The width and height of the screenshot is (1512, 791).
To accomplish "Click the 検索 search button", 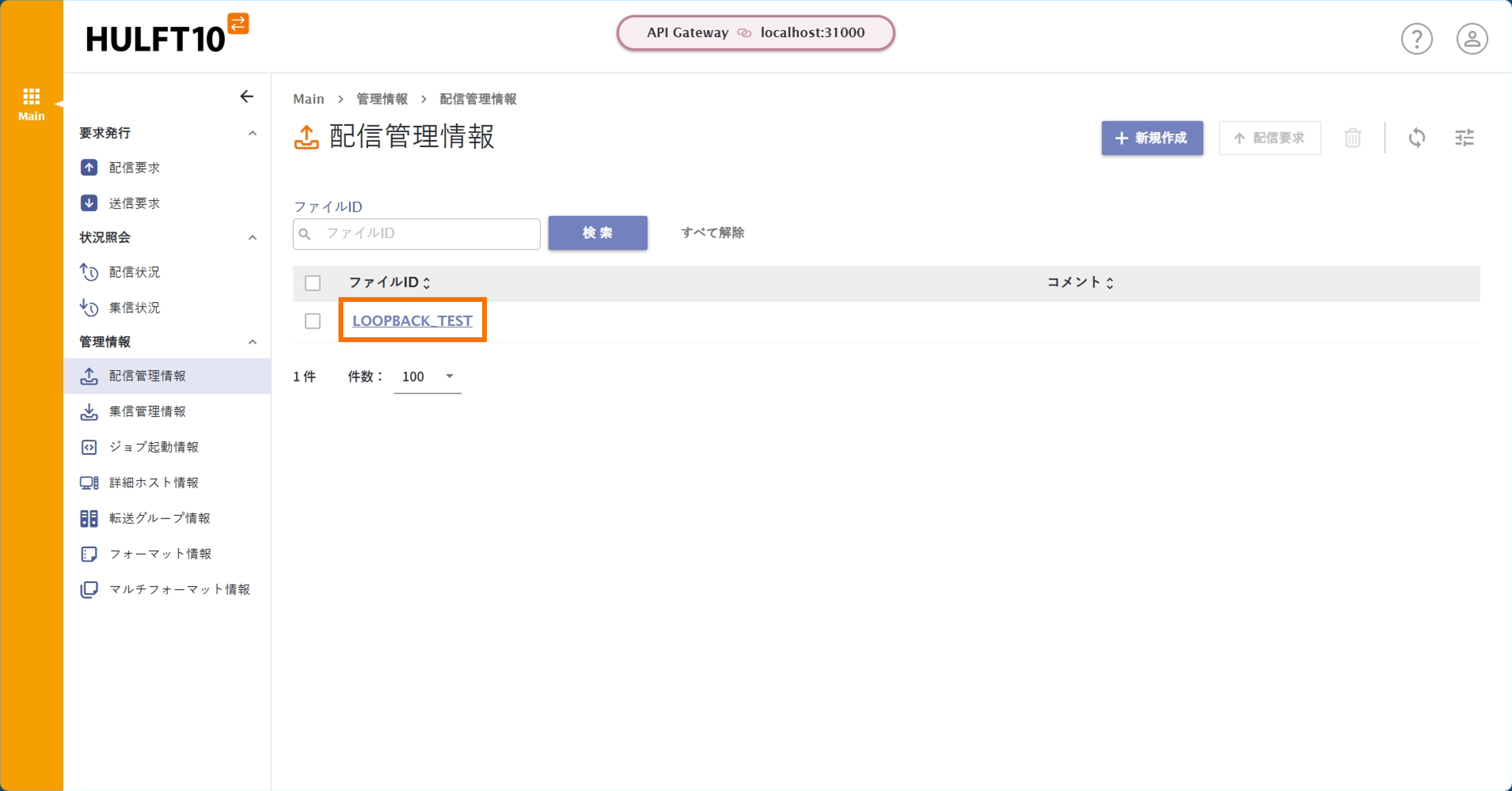I will tap(598, 233).
